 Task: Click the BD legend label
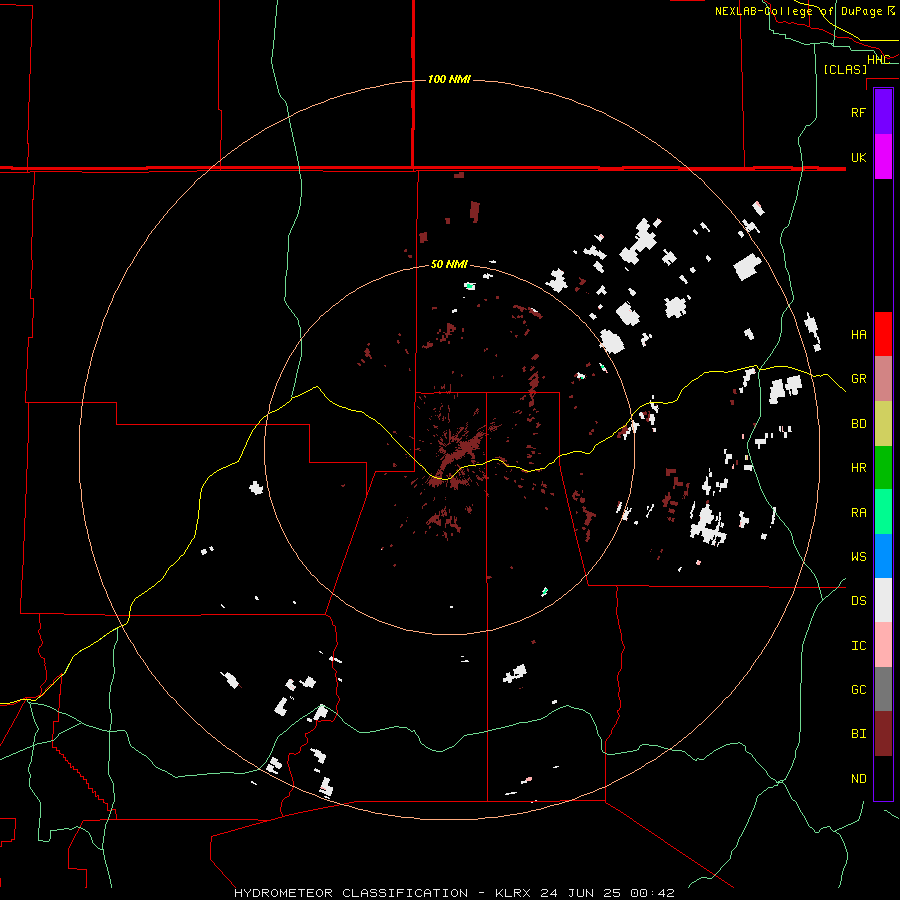click(858, 424)
